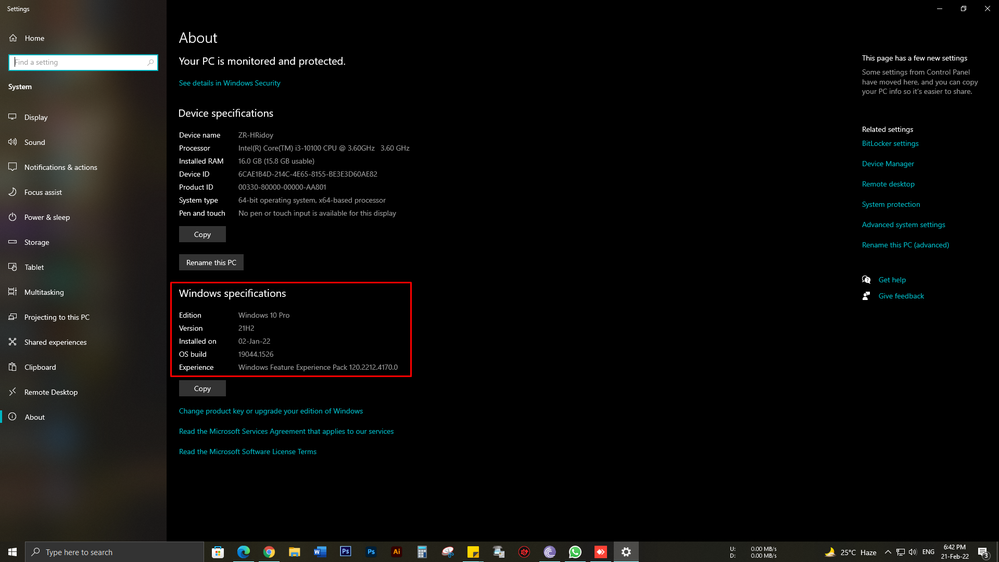Open the 25°C Haze weather widget

coord(851,552)
